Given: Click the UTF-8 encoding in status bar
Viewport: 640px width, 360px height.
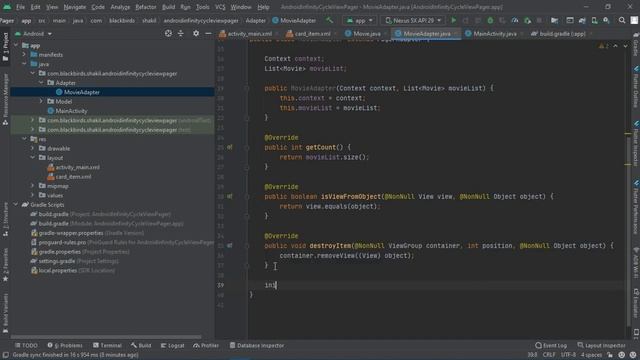Looking at the screenshot, I should [x=568, y=355].
